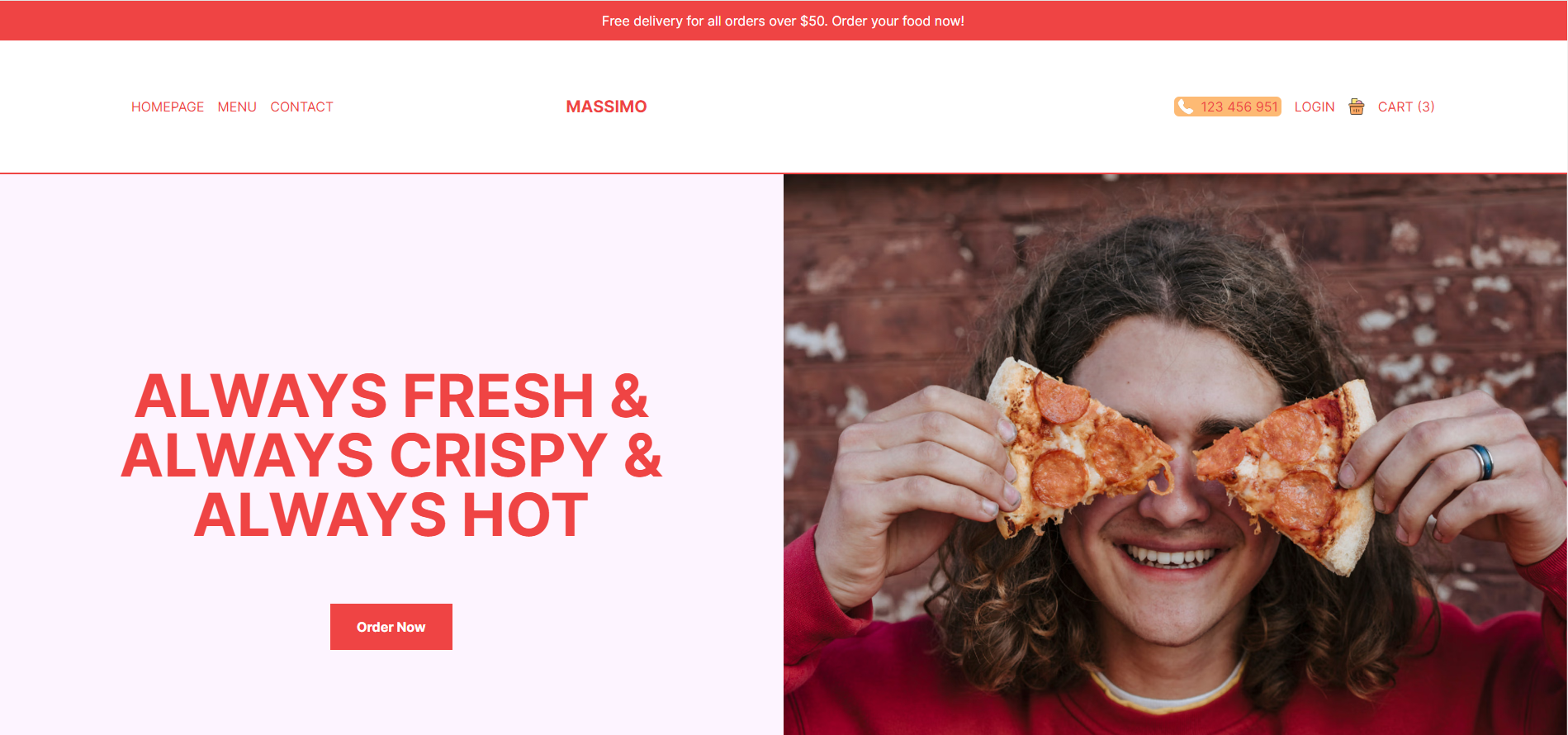The height and width of the screenshot is (735, 1568).
Task: Click the ALWAYS CRISPY headline line
Action: (x=391, y=455)
